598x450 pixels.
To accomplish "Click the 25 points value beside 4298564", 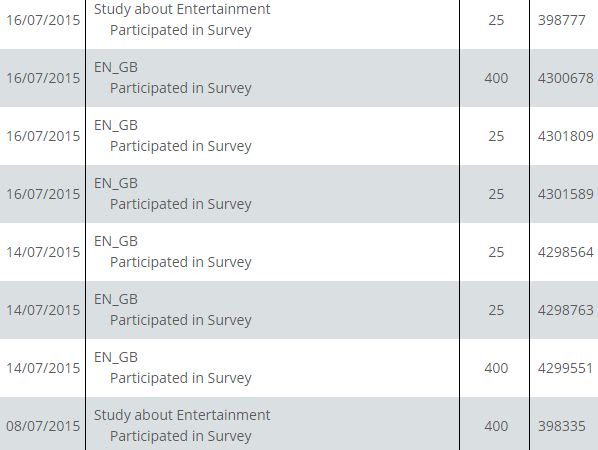I will pos(496,252).
